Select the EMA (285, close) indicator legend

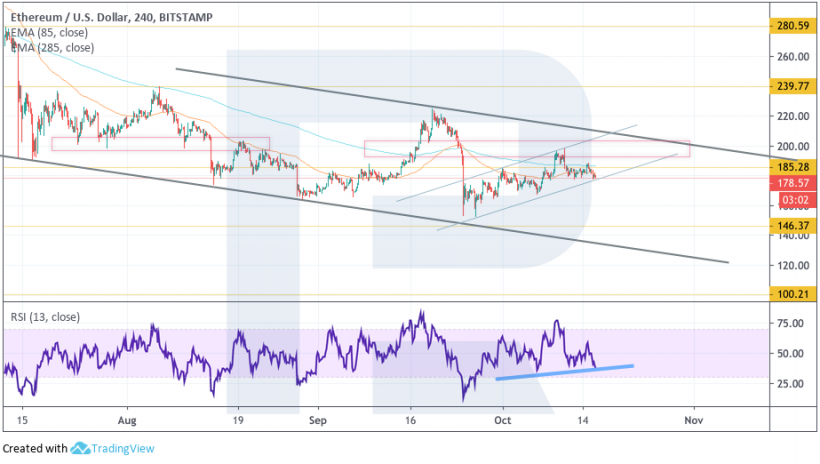point(52,47)
